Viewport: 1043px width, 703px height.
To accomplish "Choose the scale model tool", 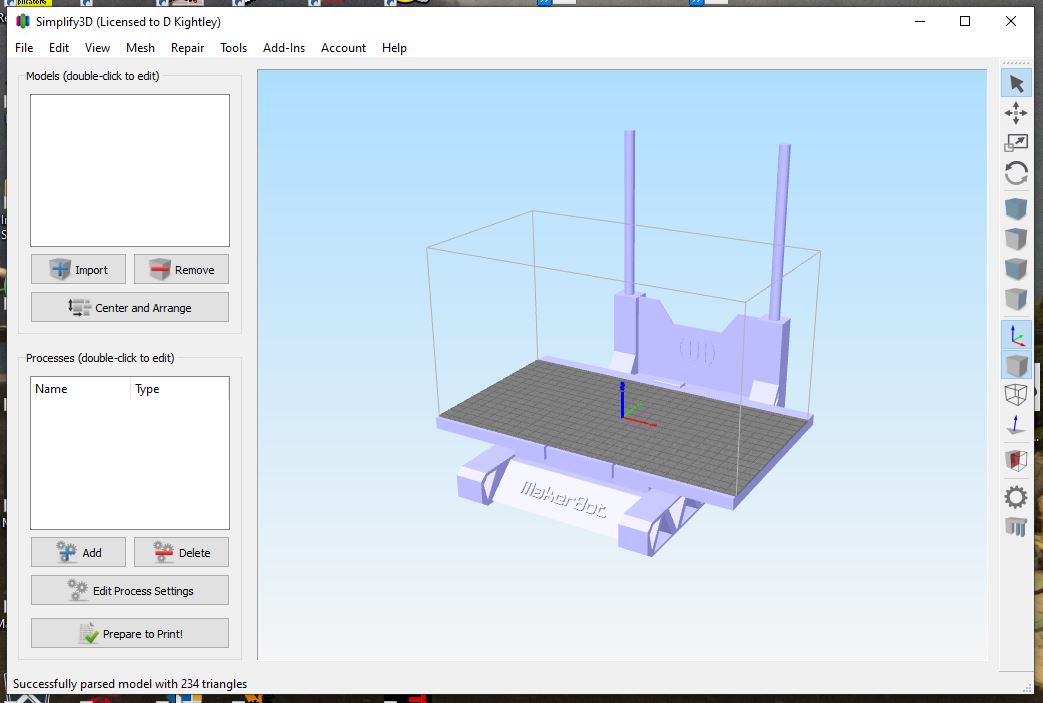I will [1016, 142].
